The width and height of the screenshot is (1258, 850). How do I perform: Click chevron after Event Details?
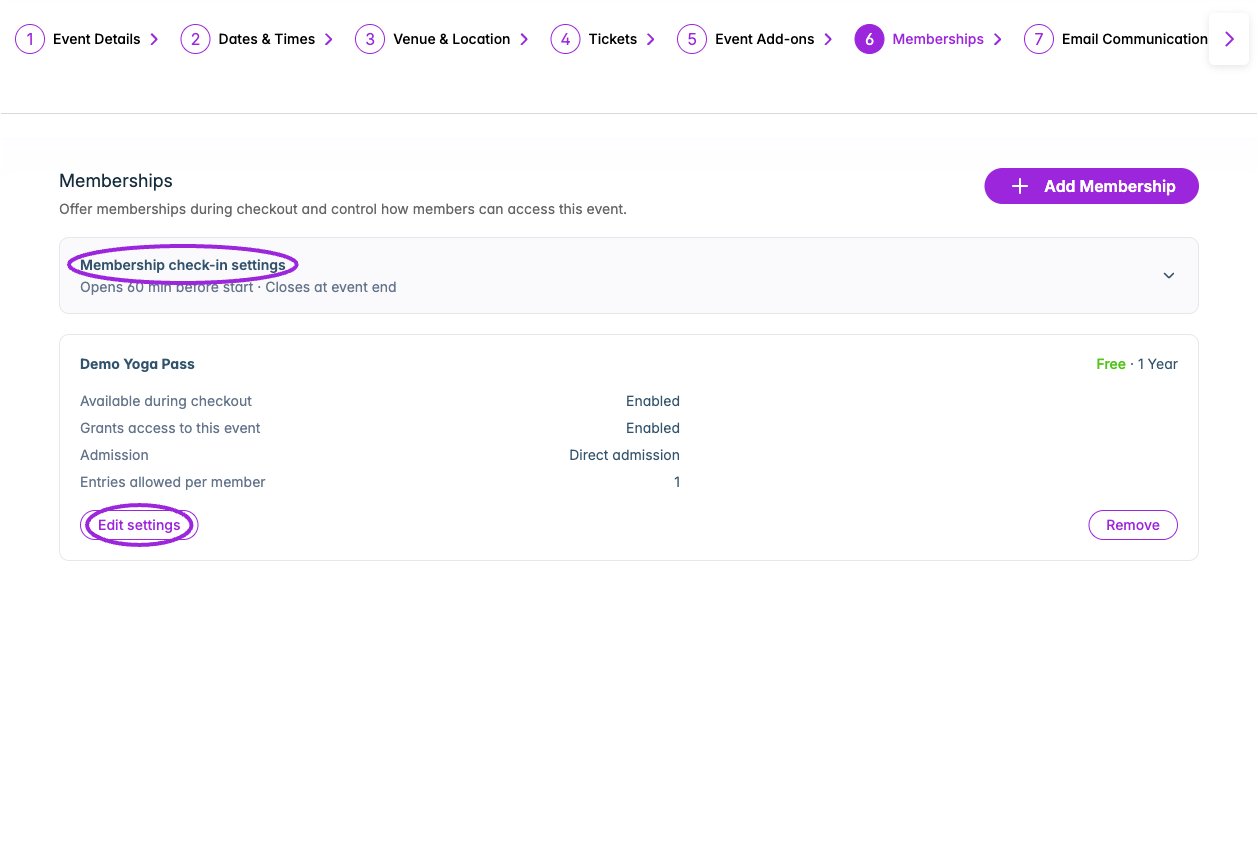(x=154, y=39)
